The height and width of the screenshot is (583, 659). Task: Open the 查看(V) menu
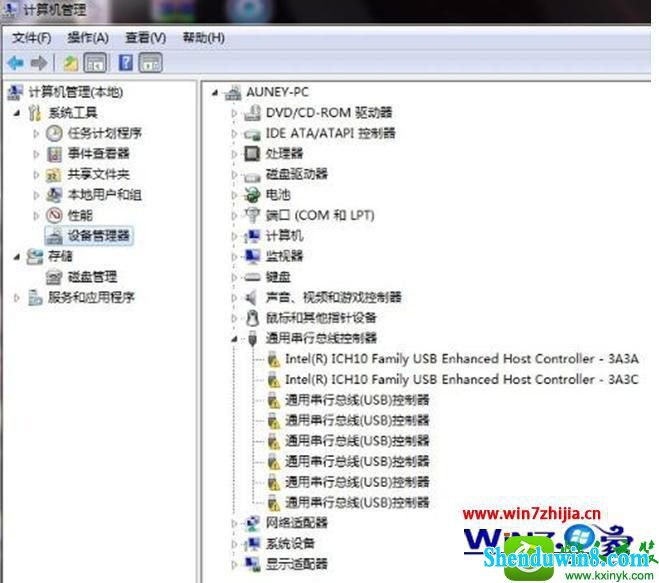145,38
